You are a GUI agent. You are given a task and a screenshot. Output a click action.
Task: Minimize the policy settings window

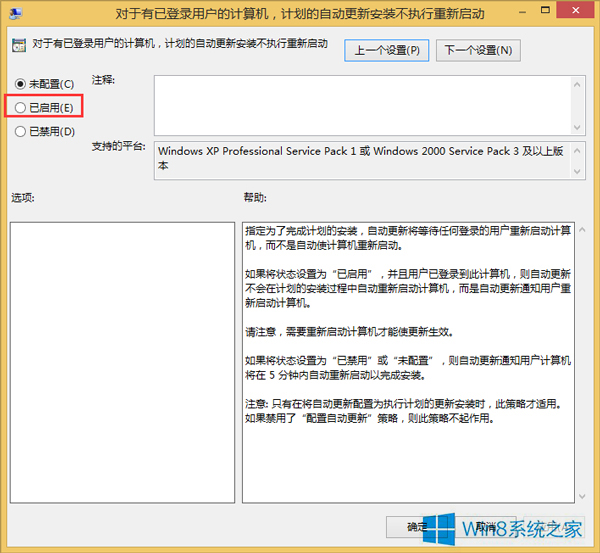click(x=522, y=11)
